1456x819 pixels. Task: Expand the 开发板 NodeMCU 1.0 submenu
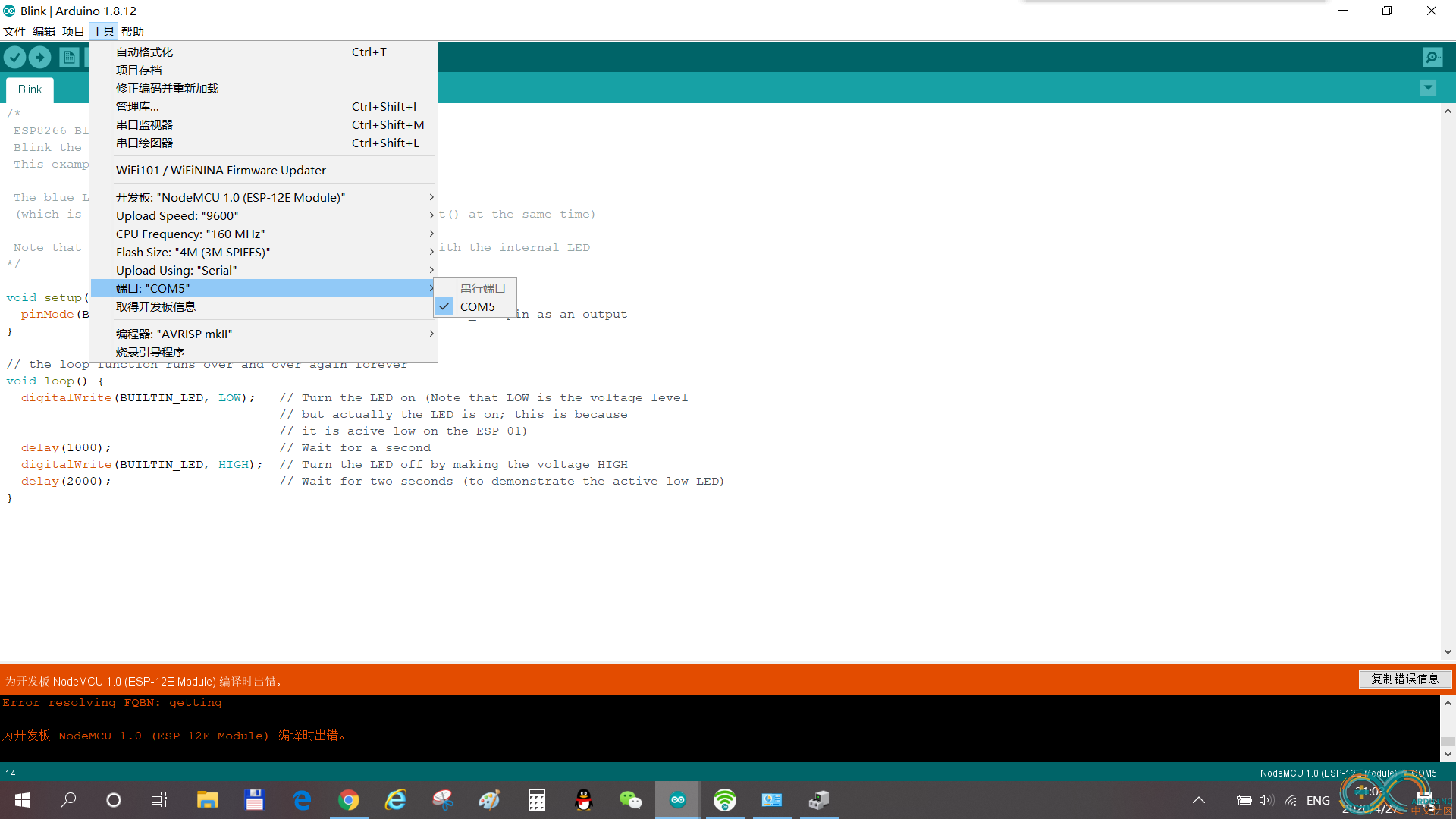263,197
